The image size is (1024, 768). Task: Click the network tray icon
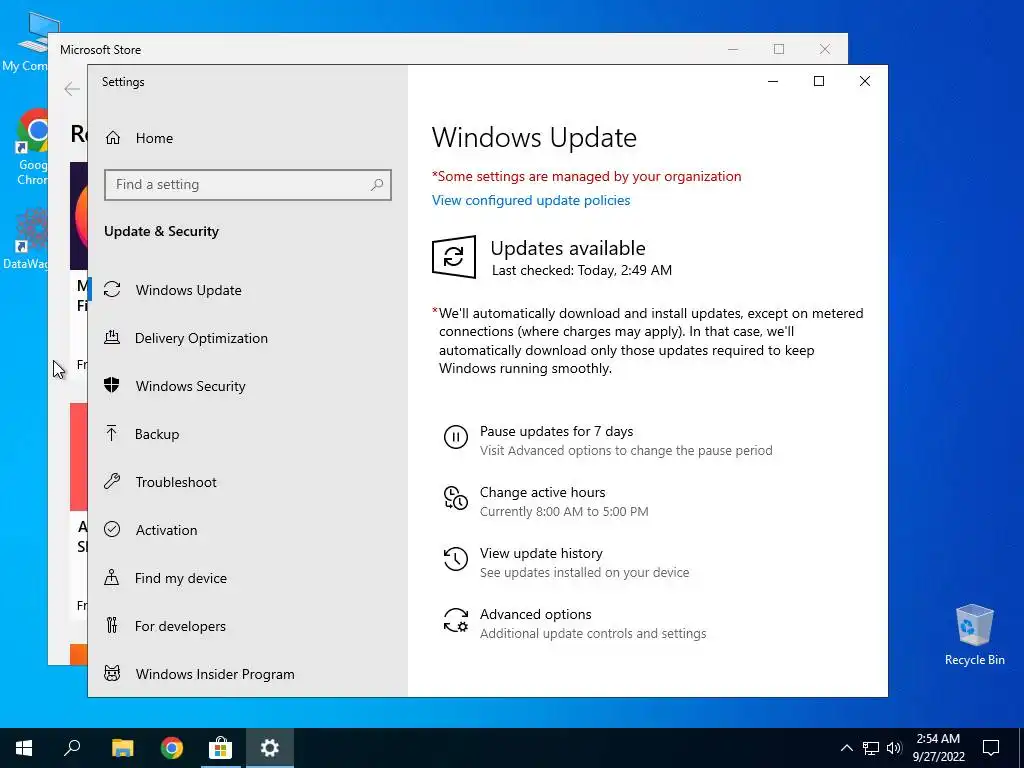[x=871, y=748]
